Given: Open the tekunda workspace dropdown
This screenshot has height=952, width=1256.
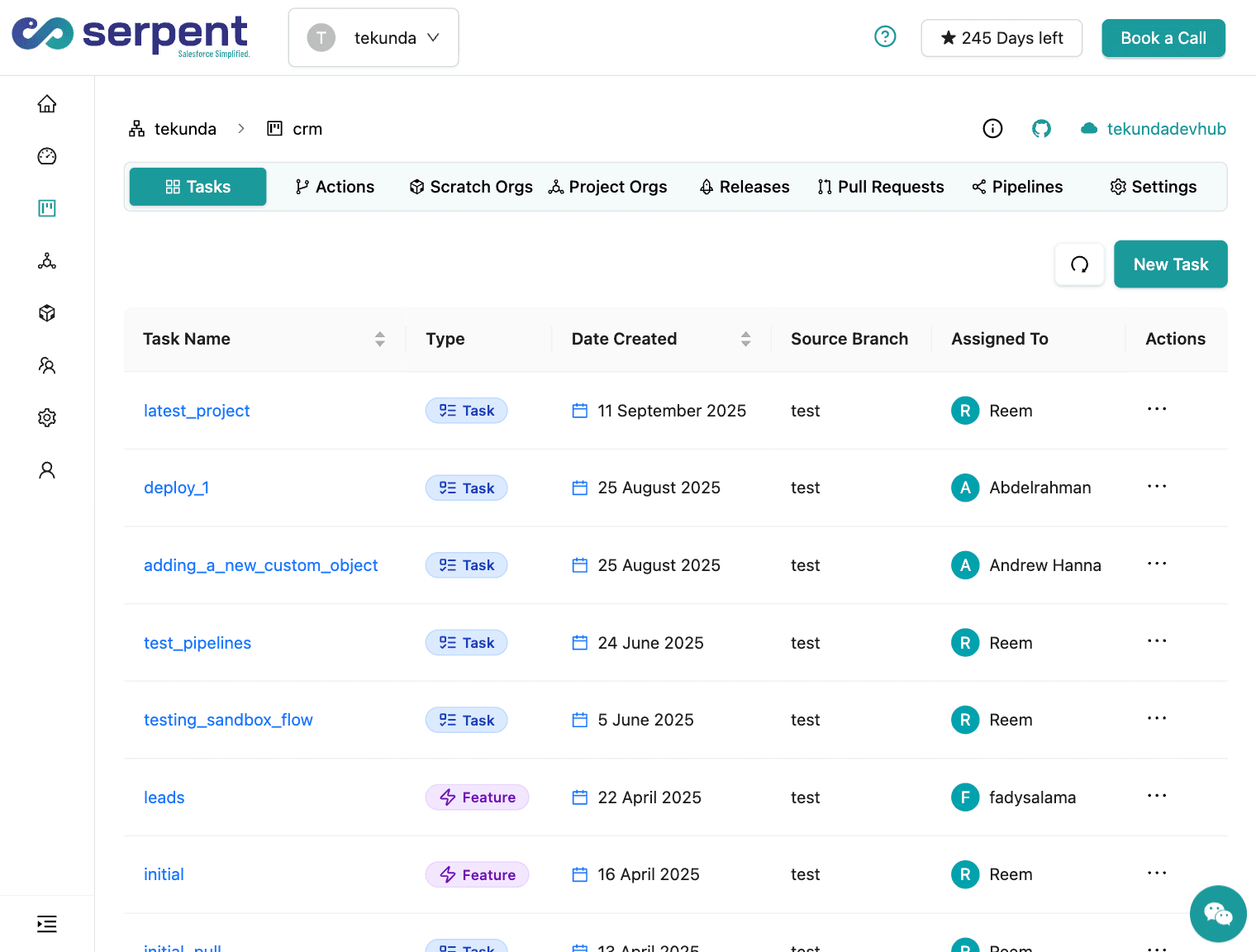Looking at the screenshot, I should 373,38.
